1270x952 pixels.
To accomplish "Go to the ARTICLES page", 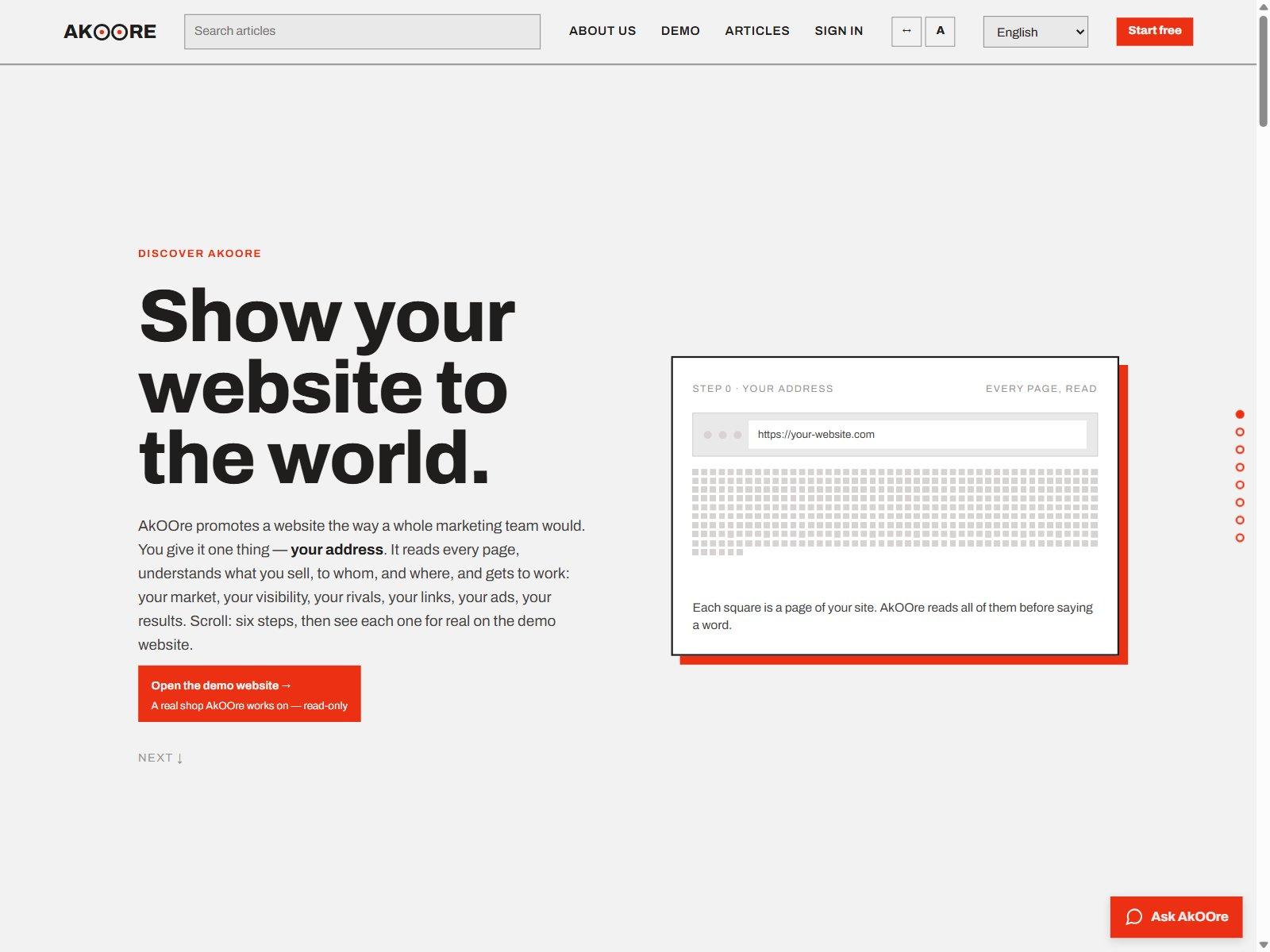I will pyautogui.click(x=757, y=31).
